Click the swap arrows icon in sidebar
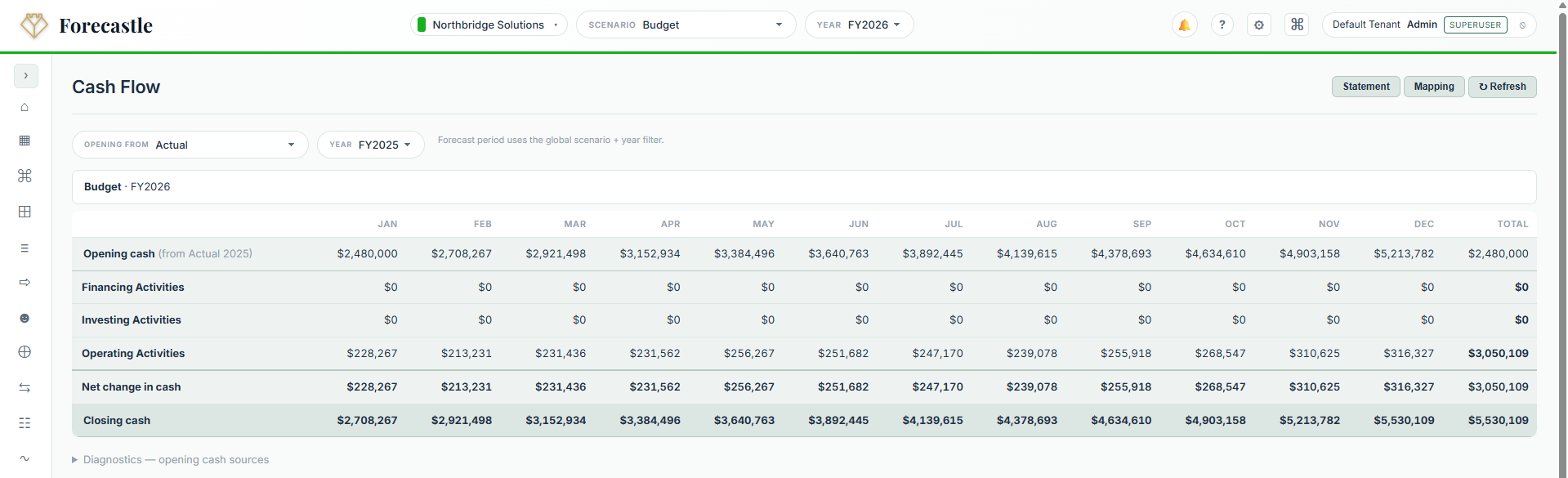This screenshot has height=478, width=1568. tap(25, 387)
